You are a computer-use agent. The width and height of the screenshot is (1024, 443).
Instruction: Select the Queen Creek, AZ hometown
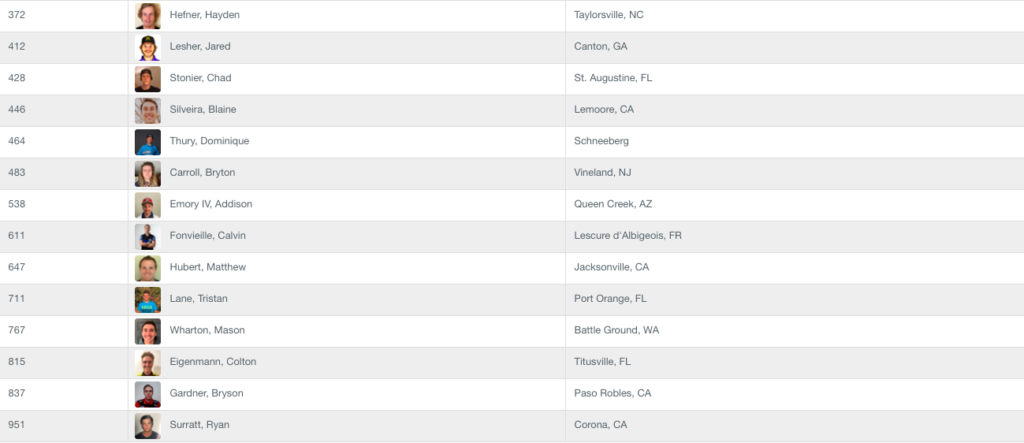[613, 204]
